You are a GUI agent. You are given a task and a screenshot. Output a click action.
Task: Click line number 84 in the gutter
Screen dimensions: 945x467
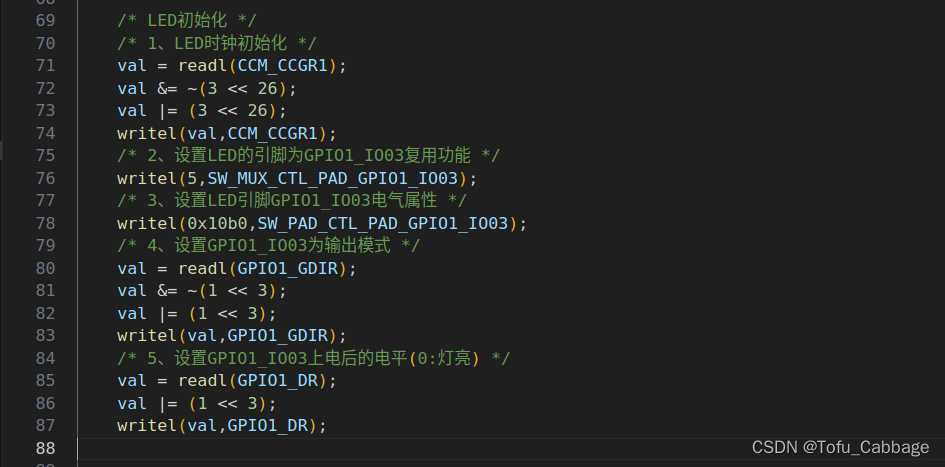pyautogui.click(x=45, y=359)
